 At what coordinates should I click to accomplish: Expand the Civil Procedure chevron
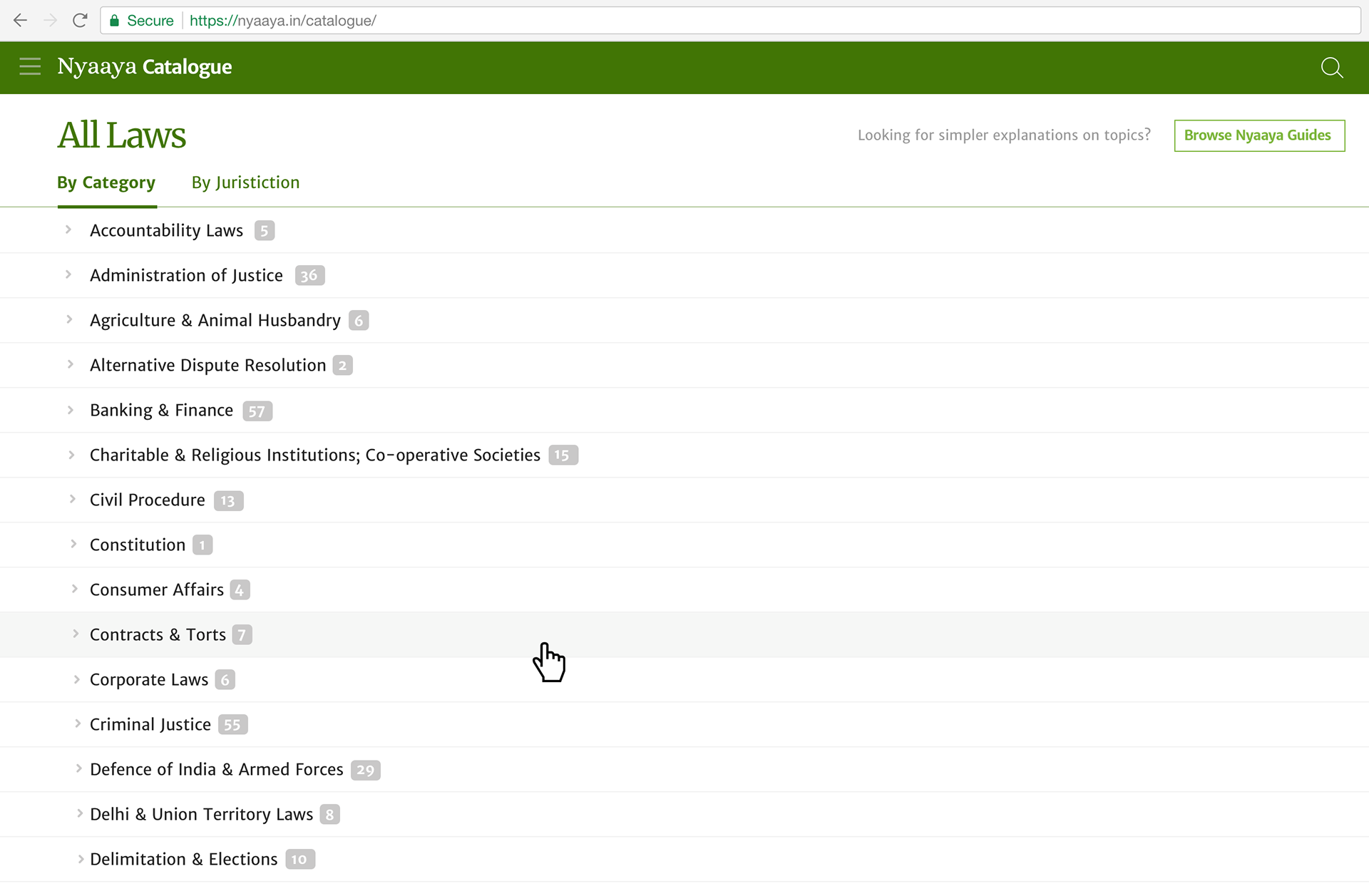tap(73, 499)
